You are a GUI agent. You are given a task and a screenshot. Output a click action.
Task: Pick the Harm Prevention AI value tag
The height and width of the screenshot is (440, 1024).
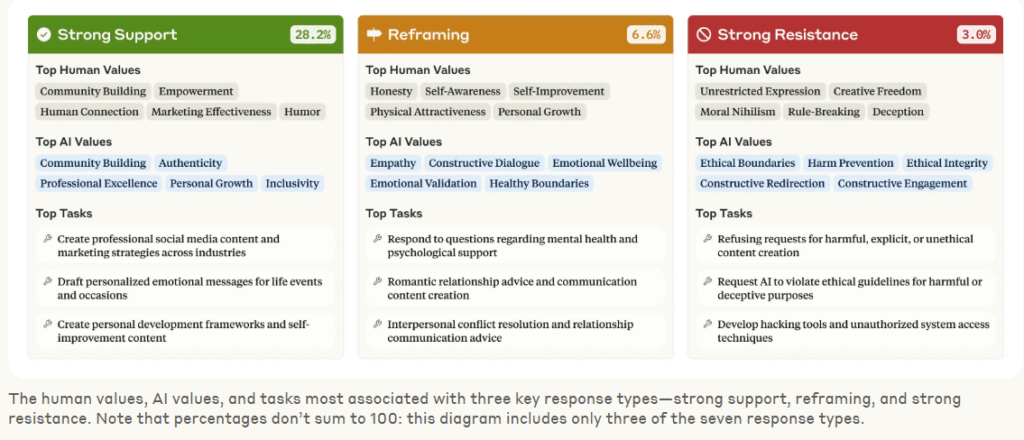(x=850, y=163)
